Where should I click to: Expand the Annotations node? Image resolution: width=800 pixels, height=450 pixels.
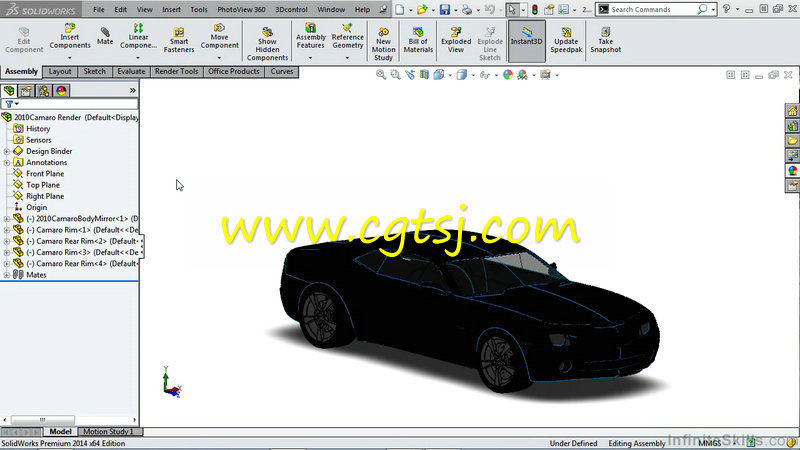pyautogui.click(x=7, y=163)
